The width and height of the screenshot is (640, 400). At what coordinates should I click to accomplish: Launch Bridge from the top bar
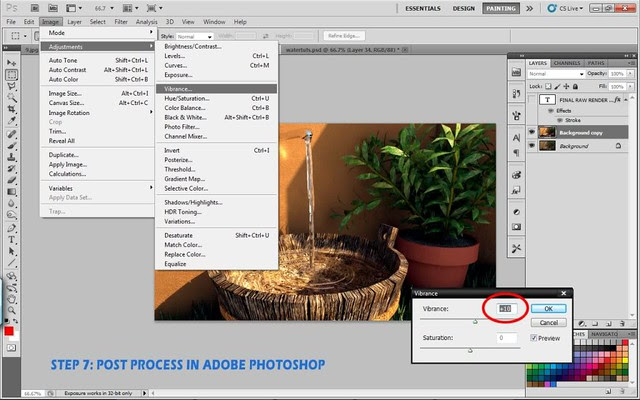[x=35, y=8]
